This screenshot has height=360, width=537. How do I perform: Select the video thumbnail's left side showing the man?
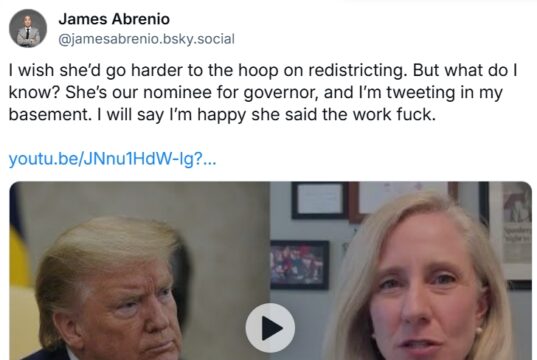(139, 271)
